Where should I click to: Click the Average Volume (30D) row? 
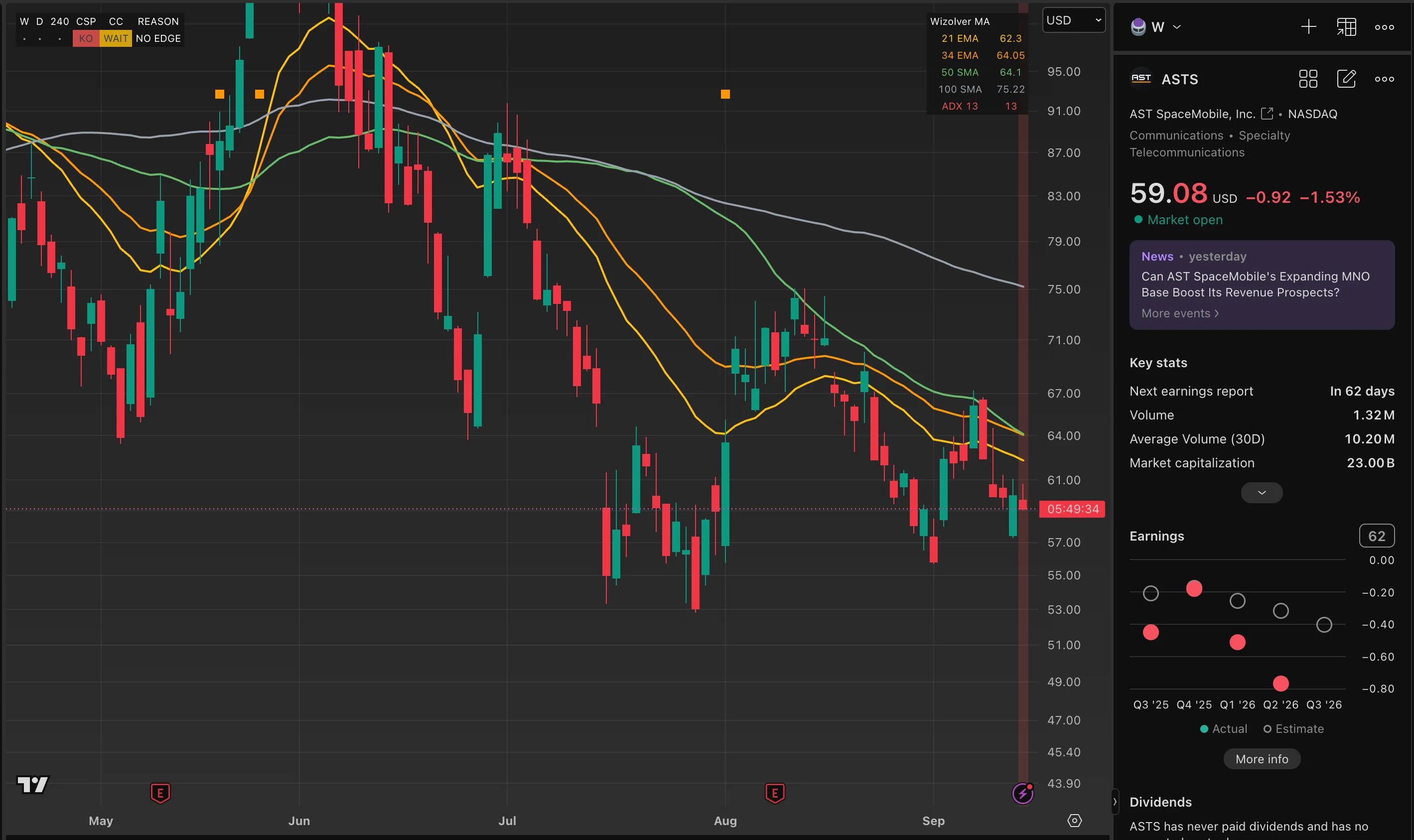coord(1261,438)
